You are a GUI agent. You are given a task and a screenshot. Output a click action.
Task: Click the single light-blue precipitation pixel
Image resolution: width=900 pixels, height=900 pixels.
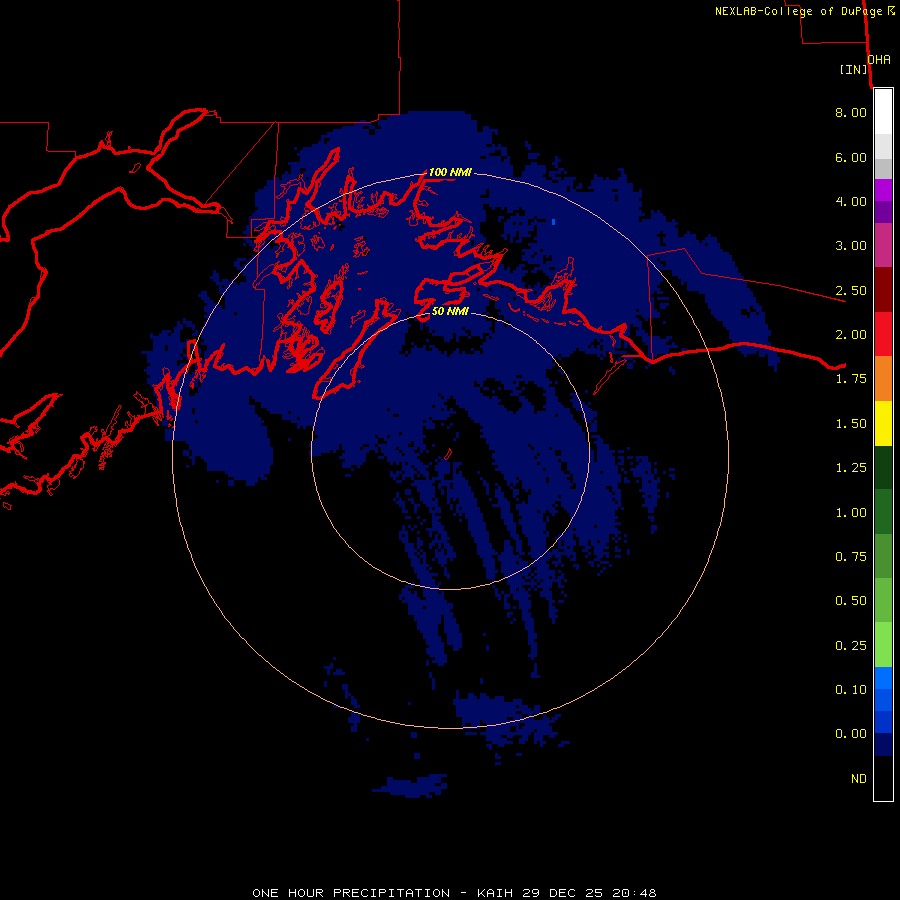[x=553, y=222]
